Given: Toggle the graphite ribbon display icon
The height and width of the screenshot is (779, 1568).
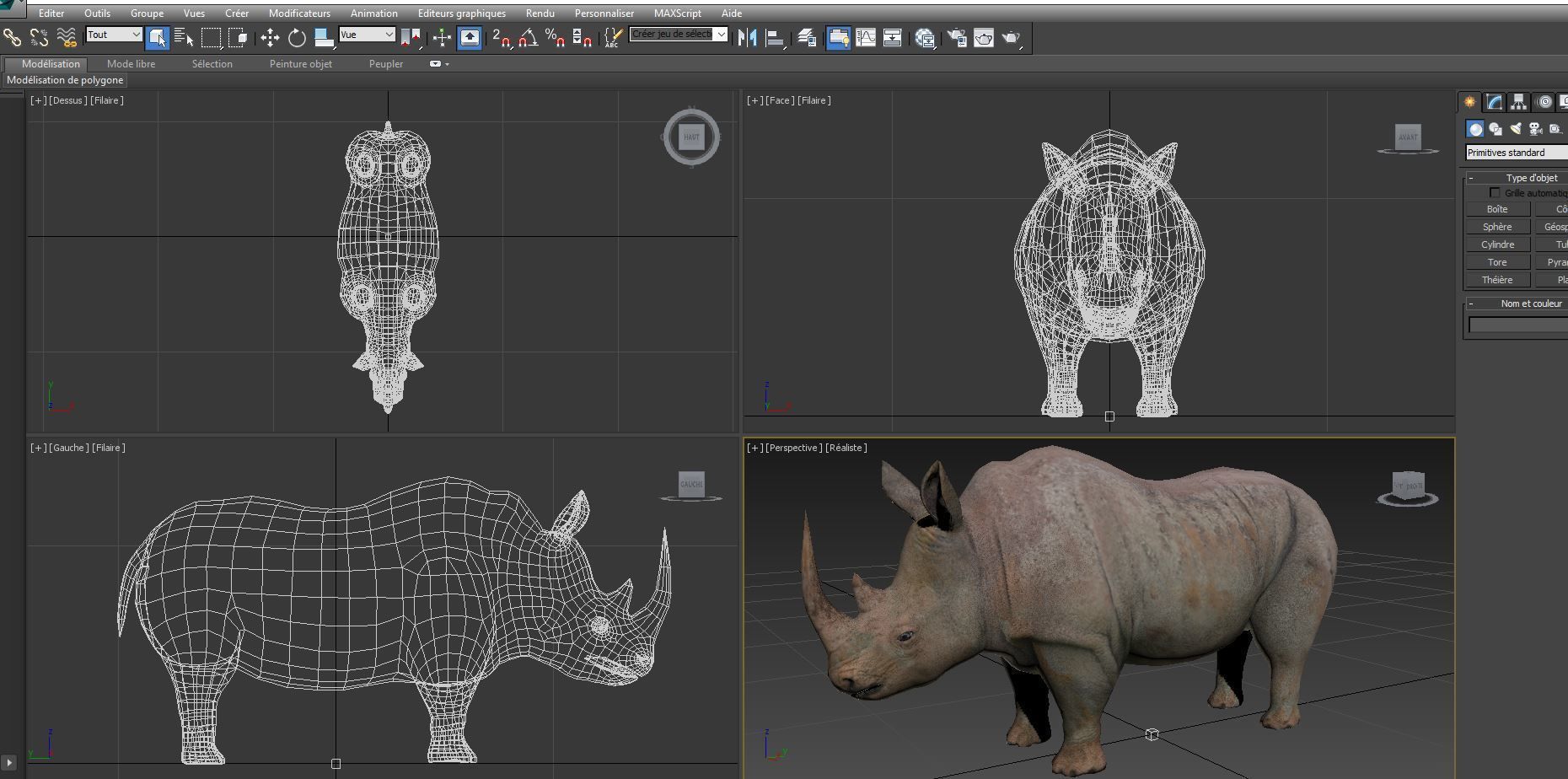Looking at the screenshot, I should [838, 37].
